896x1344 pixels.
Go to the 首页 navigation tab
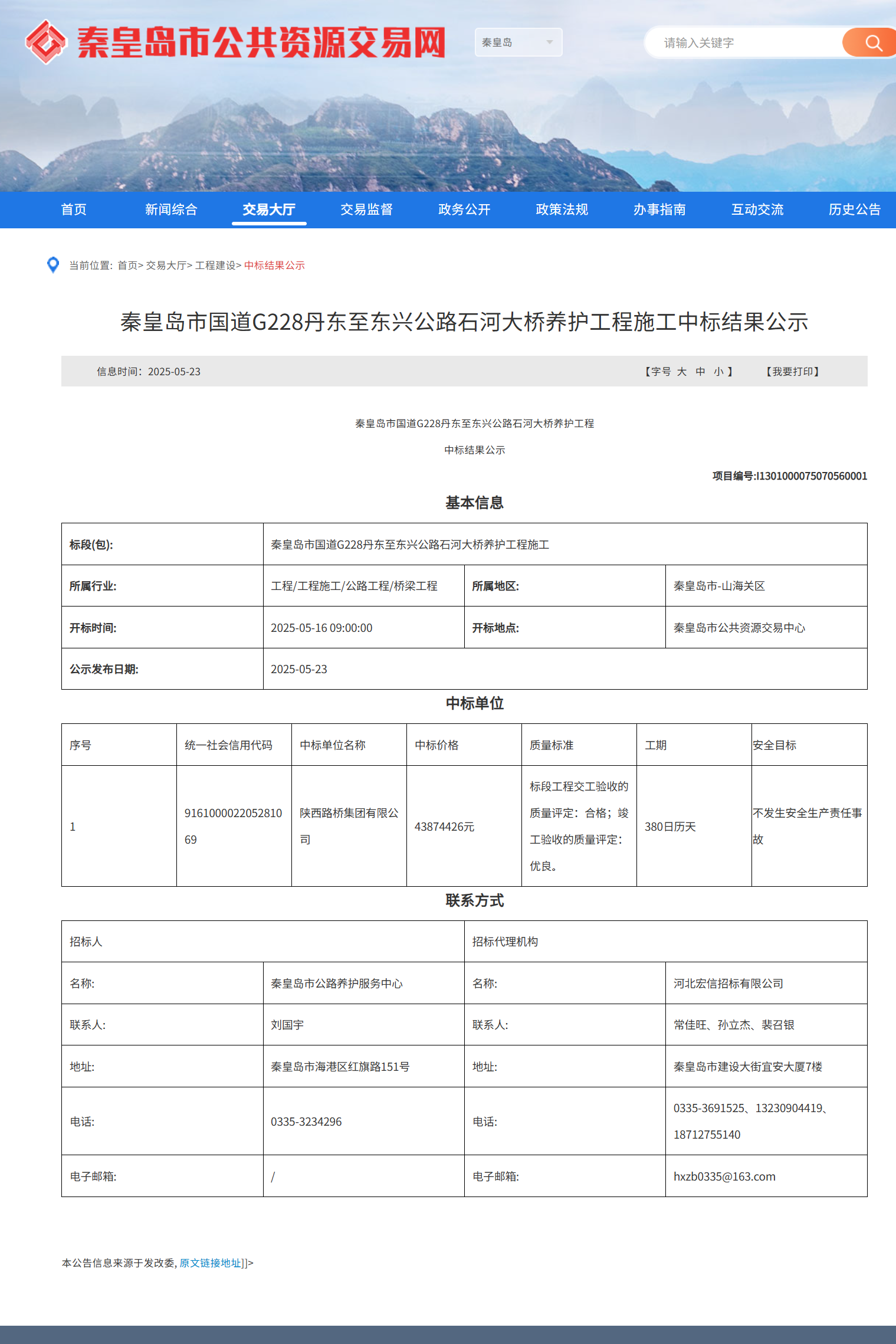tap(74, 209)
